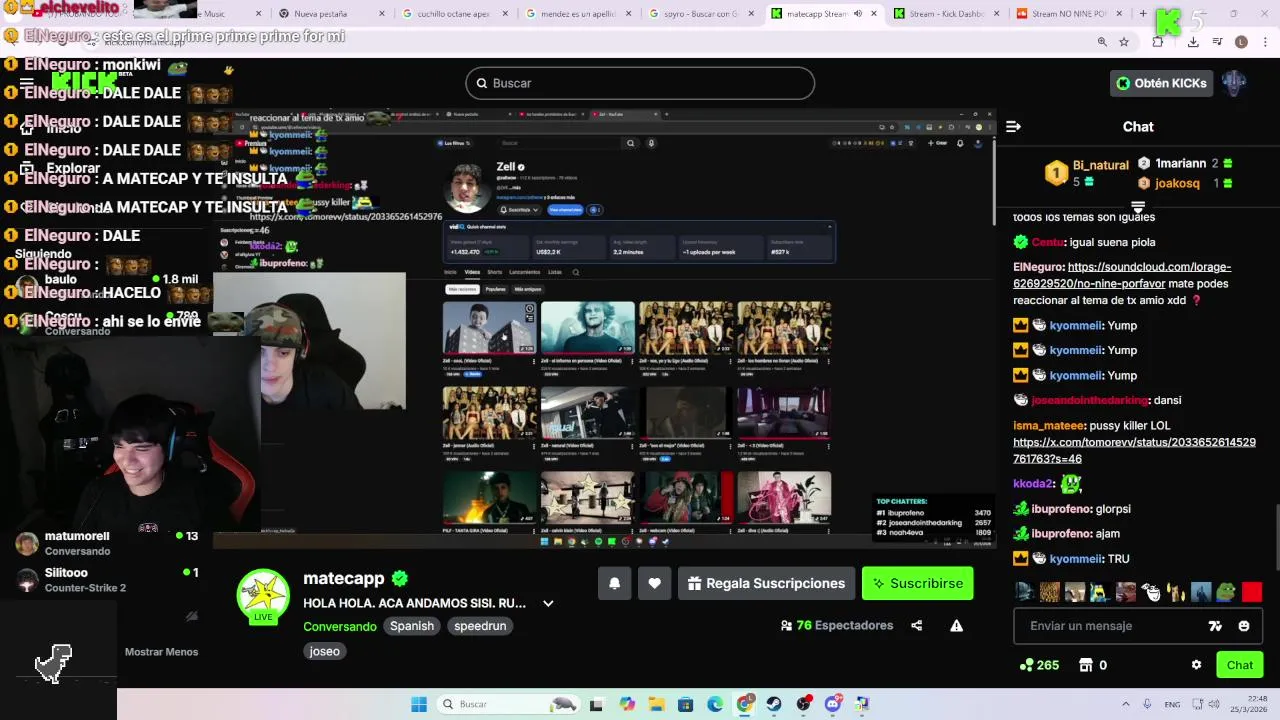Viewport: 1280px width, 720px height.
Task: Click the ENG language indicator
Action: 1172,705
